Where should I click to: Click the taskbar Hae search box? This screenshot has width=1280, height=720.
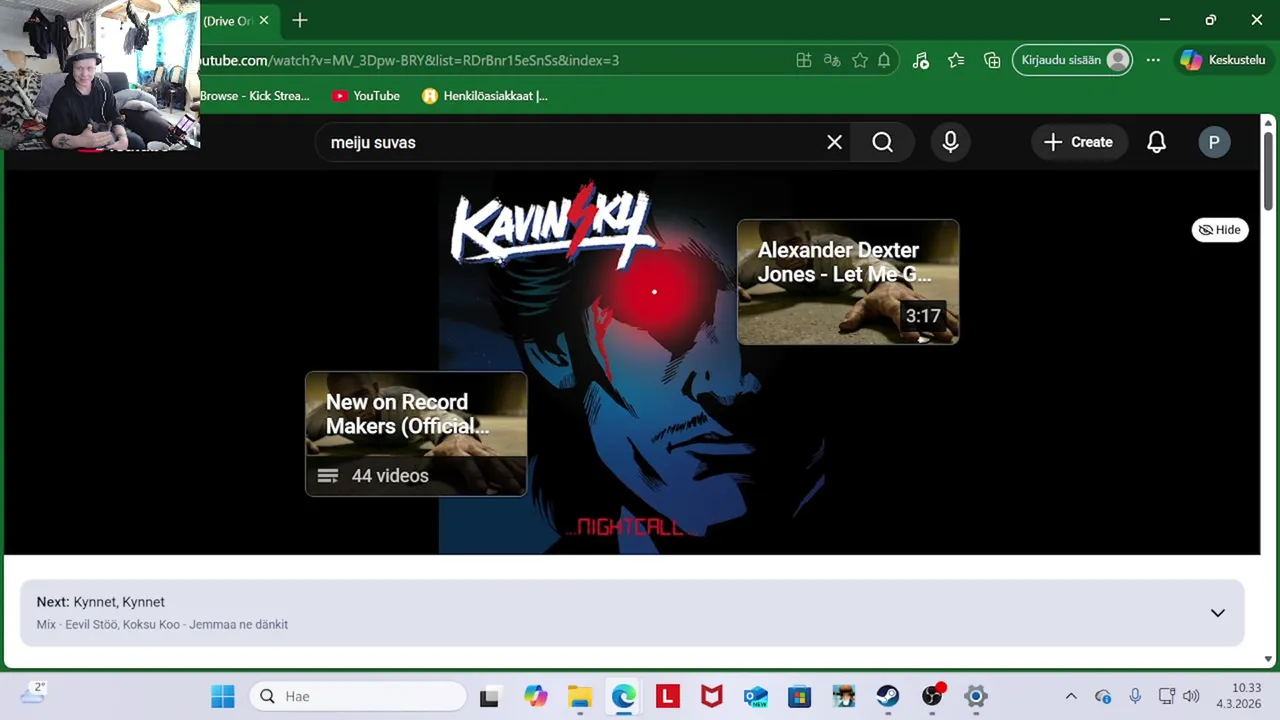pos(358,696)
